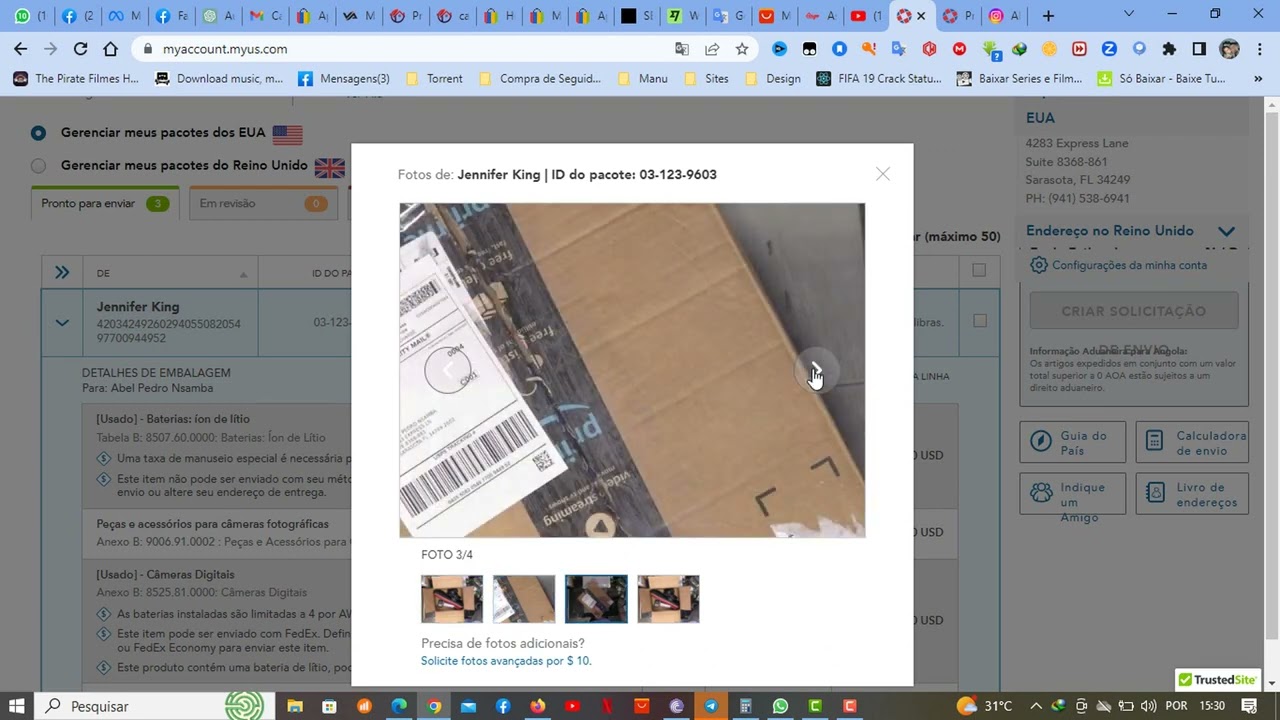Open WhatsApp from the taskbar
Viewport: 1280px width, 720px height.
pos(780,706)
